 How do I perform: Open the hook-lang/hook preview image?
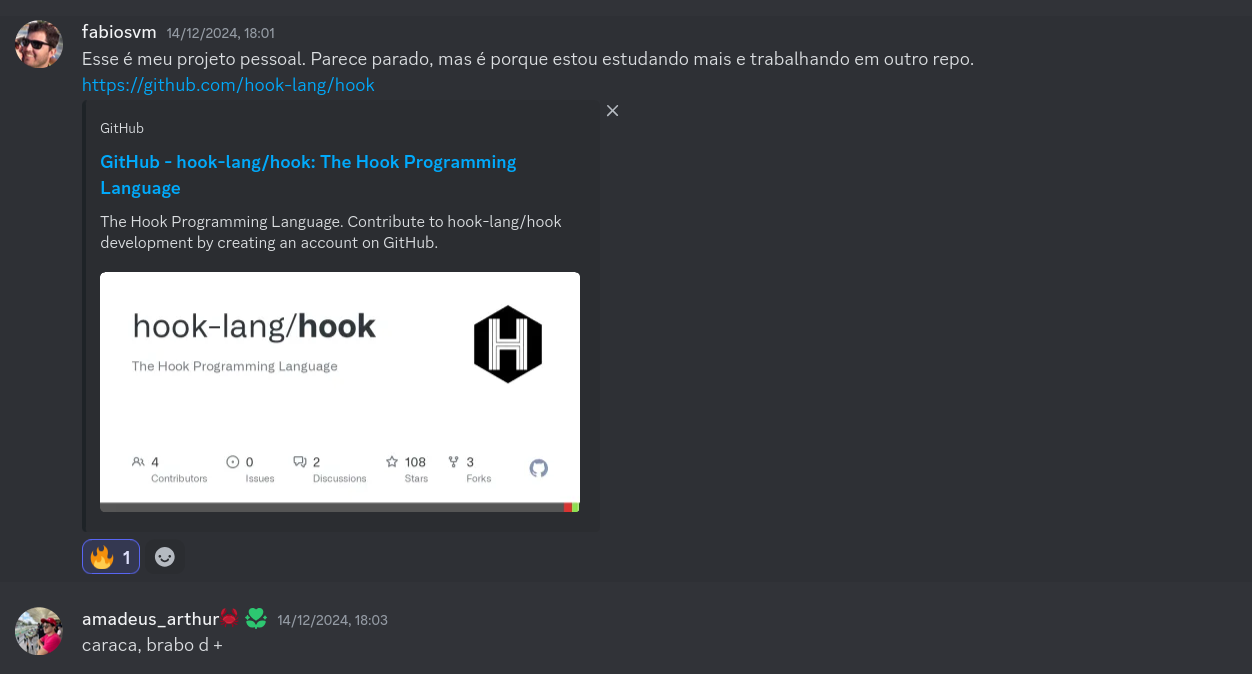click(340, 392)
